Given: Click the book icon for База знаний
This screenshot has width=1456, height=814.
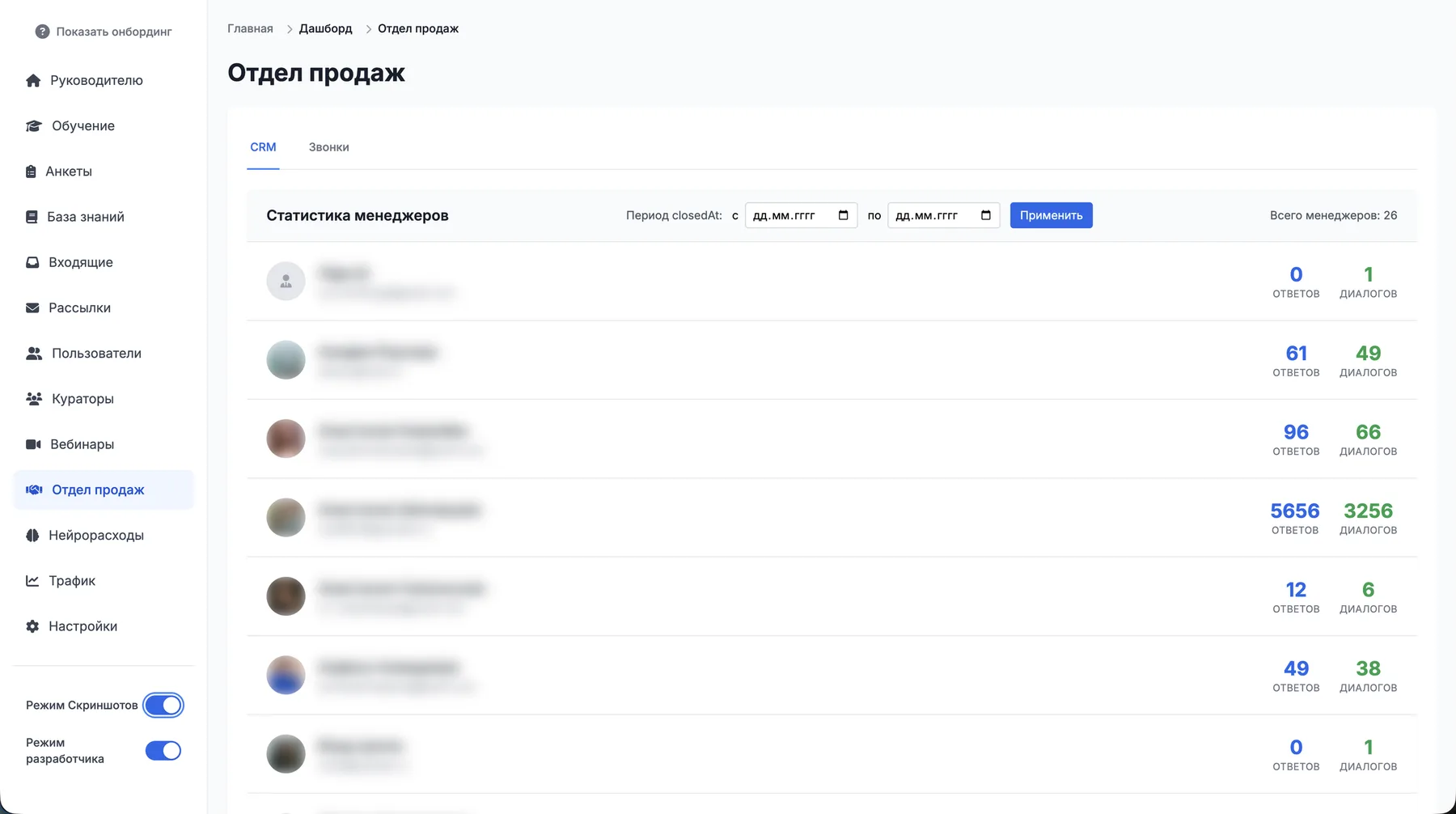Looking at the screenshot, I should 32,217.
